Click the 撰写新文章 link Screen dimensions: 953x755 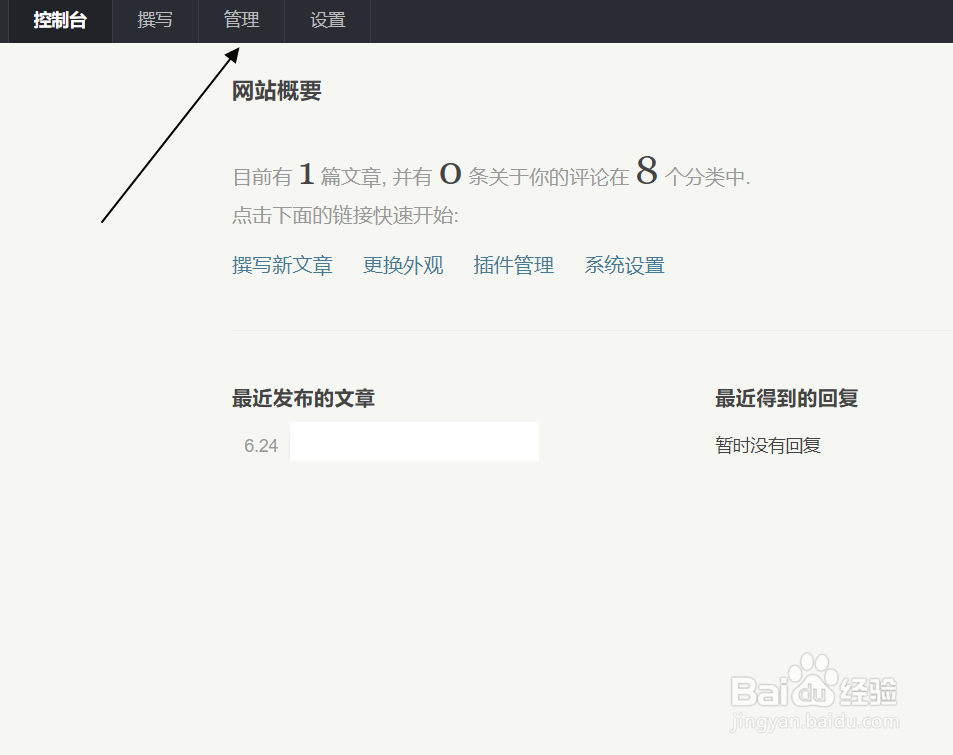pos(282,265)
